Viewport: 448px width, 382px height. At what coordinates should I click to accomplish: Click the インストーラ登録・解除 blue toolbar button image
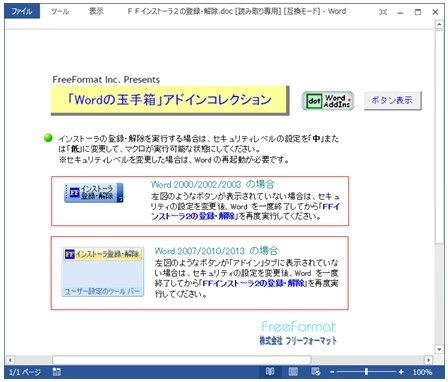(94, 192)
